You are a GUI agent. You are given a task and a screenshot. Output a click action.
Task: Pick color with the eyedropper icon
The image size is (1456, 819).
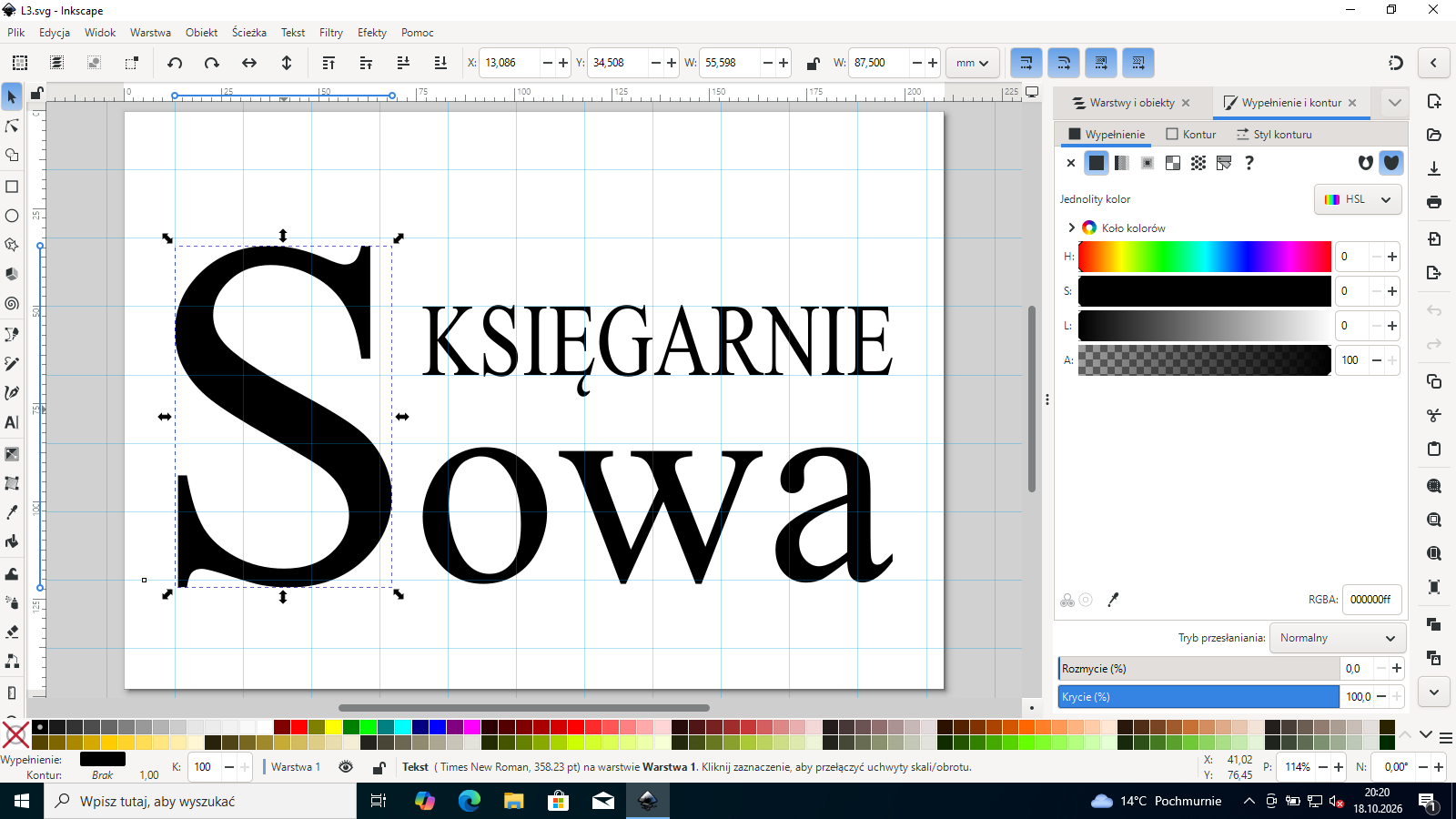[x=1113, y=600]
